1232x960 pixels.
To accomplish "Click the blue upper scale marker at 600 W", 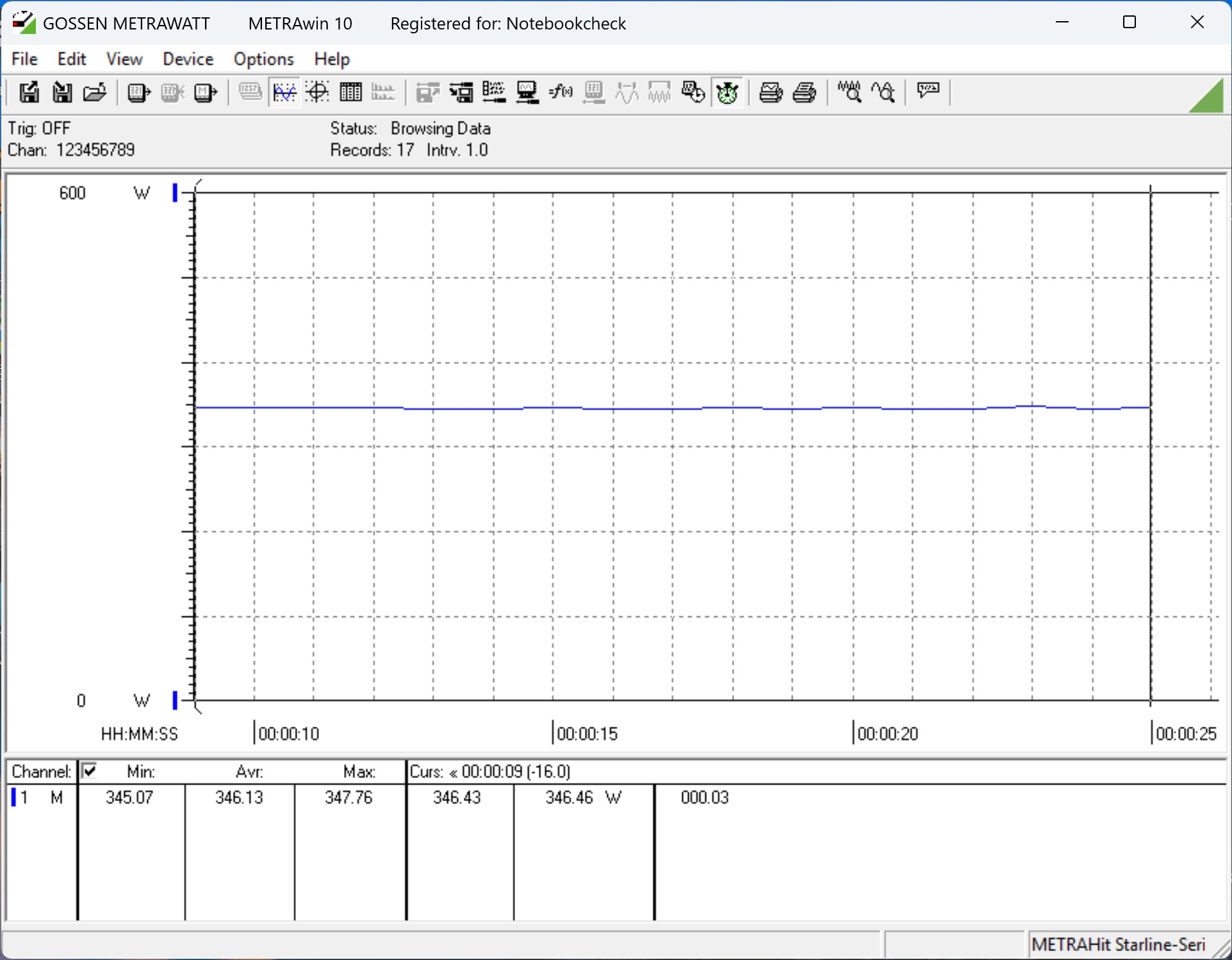I will tap(175, 193).
